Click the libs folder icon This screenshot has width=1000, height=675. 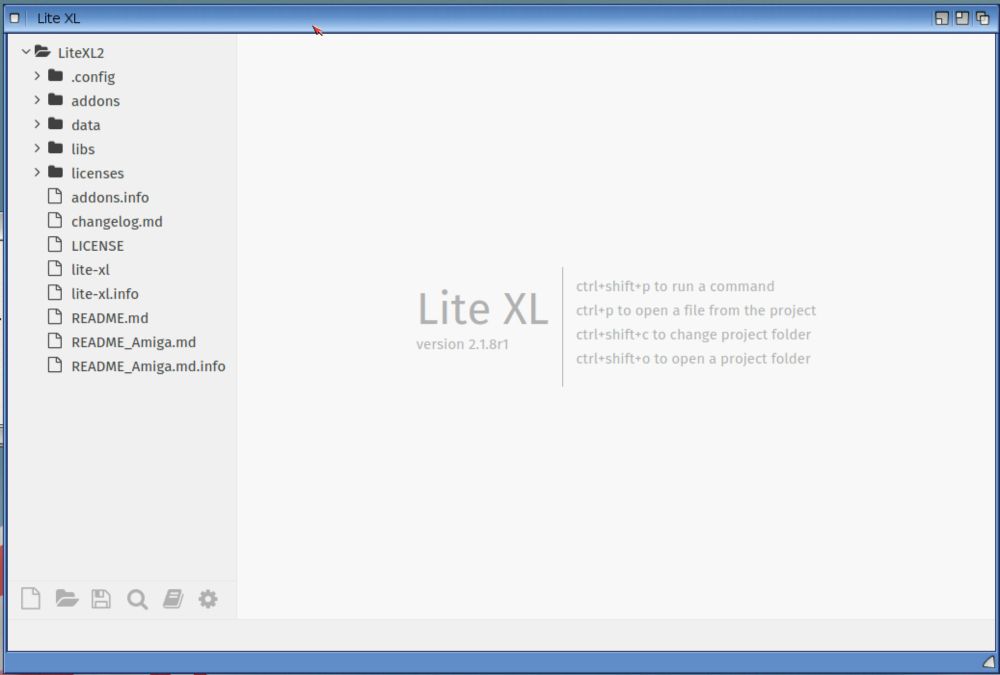(55, 148)
